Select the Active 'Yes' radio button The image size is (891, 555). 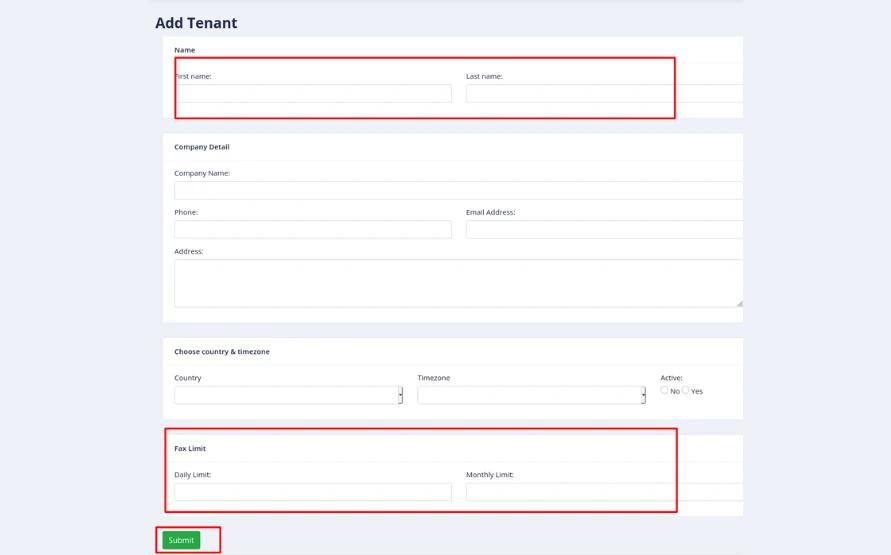686,390
